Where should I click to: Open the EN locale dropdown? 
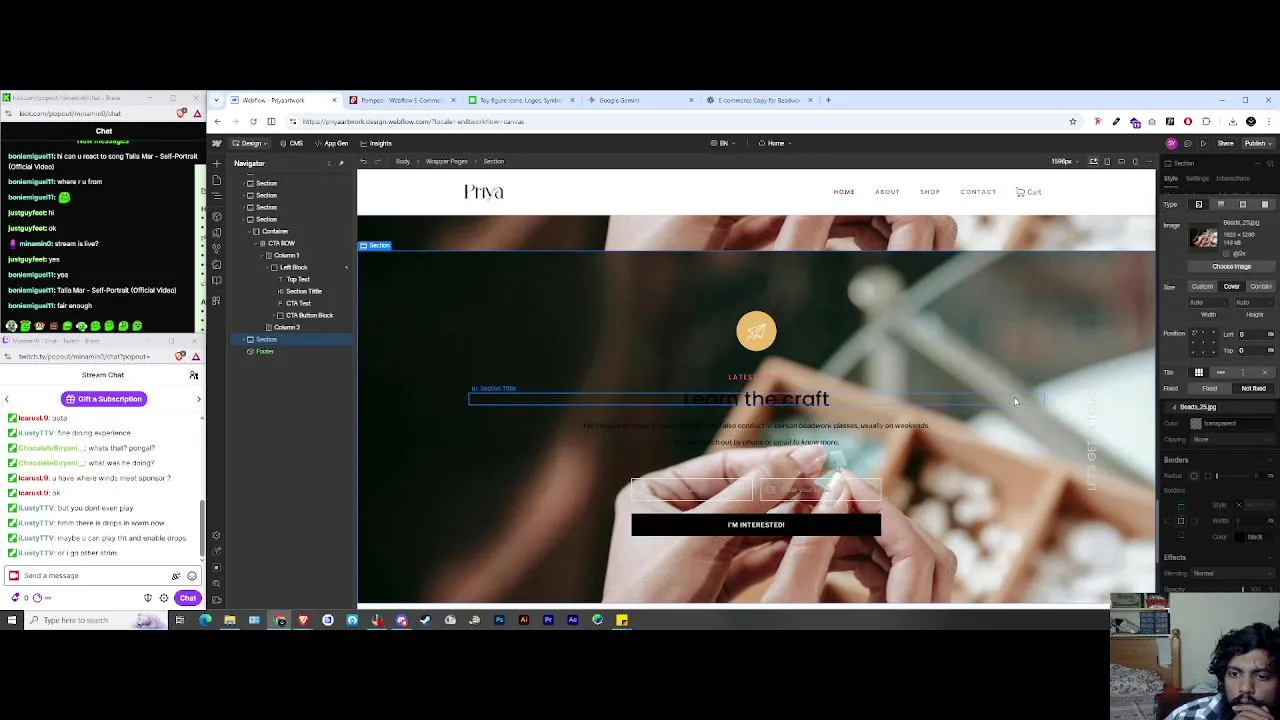[x=722, y=143]
